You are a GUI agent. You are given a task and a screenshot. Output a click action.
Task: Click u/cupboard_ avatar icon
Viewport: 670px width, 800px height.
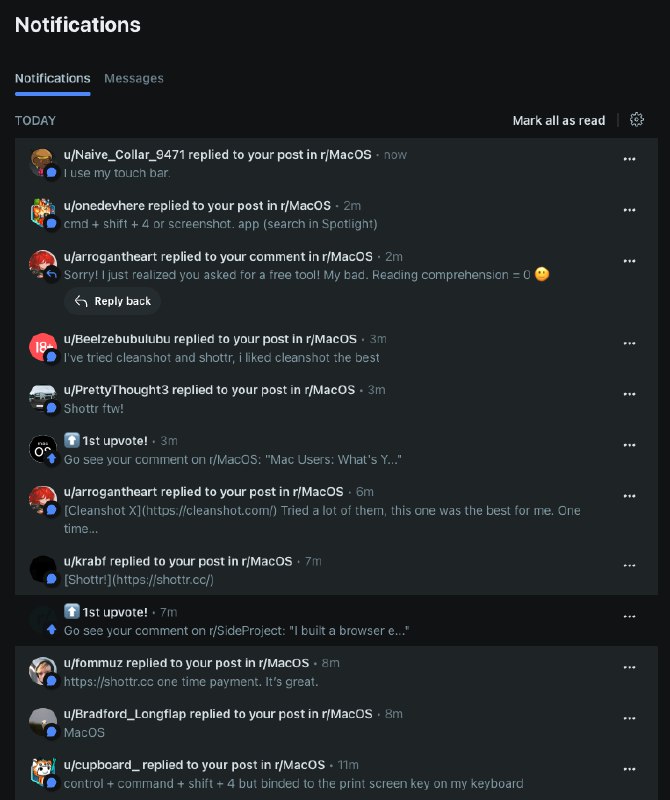[43, 772]
